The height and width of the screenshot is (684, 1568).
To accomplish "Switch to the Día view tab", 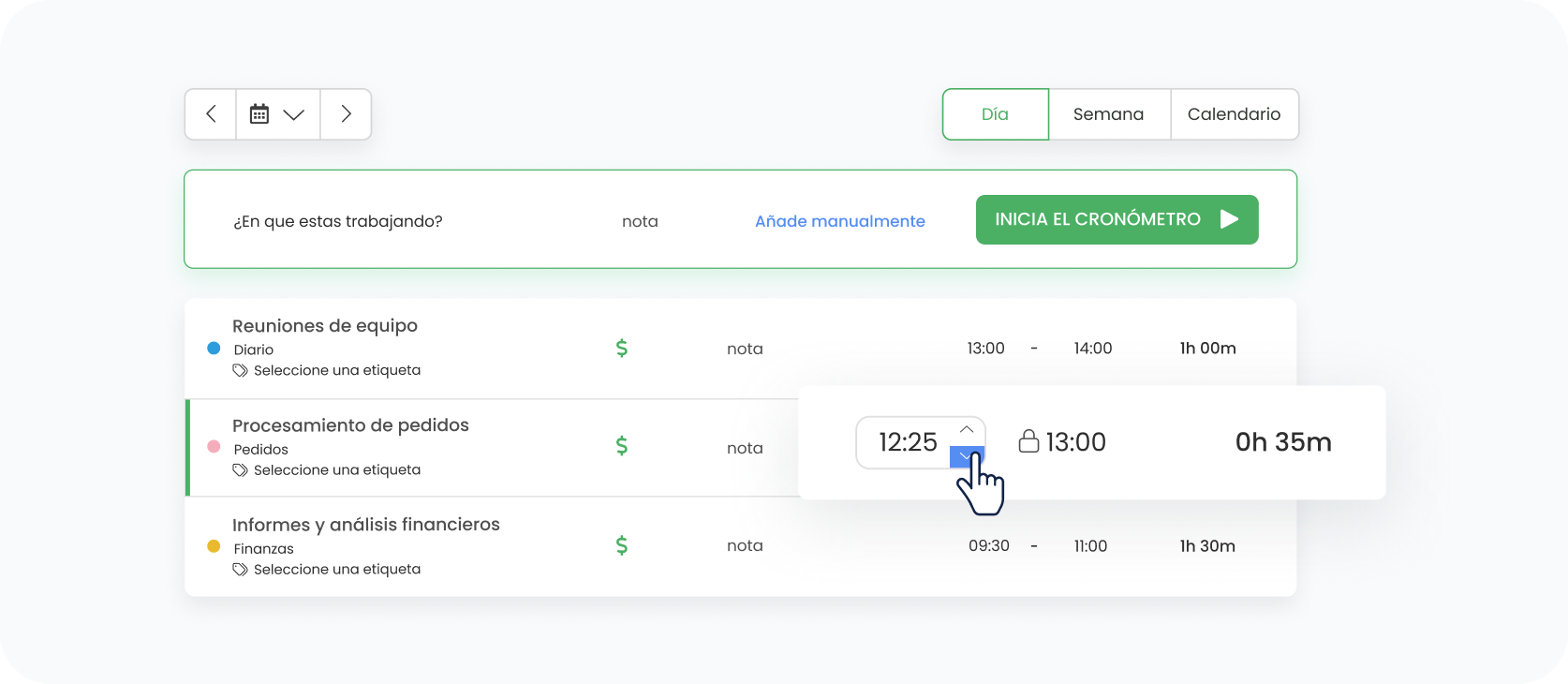I will click(995, 114).
